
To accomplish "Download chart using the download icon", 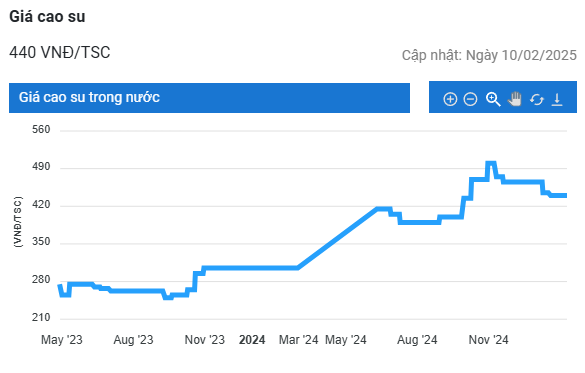I will point(557,100).
